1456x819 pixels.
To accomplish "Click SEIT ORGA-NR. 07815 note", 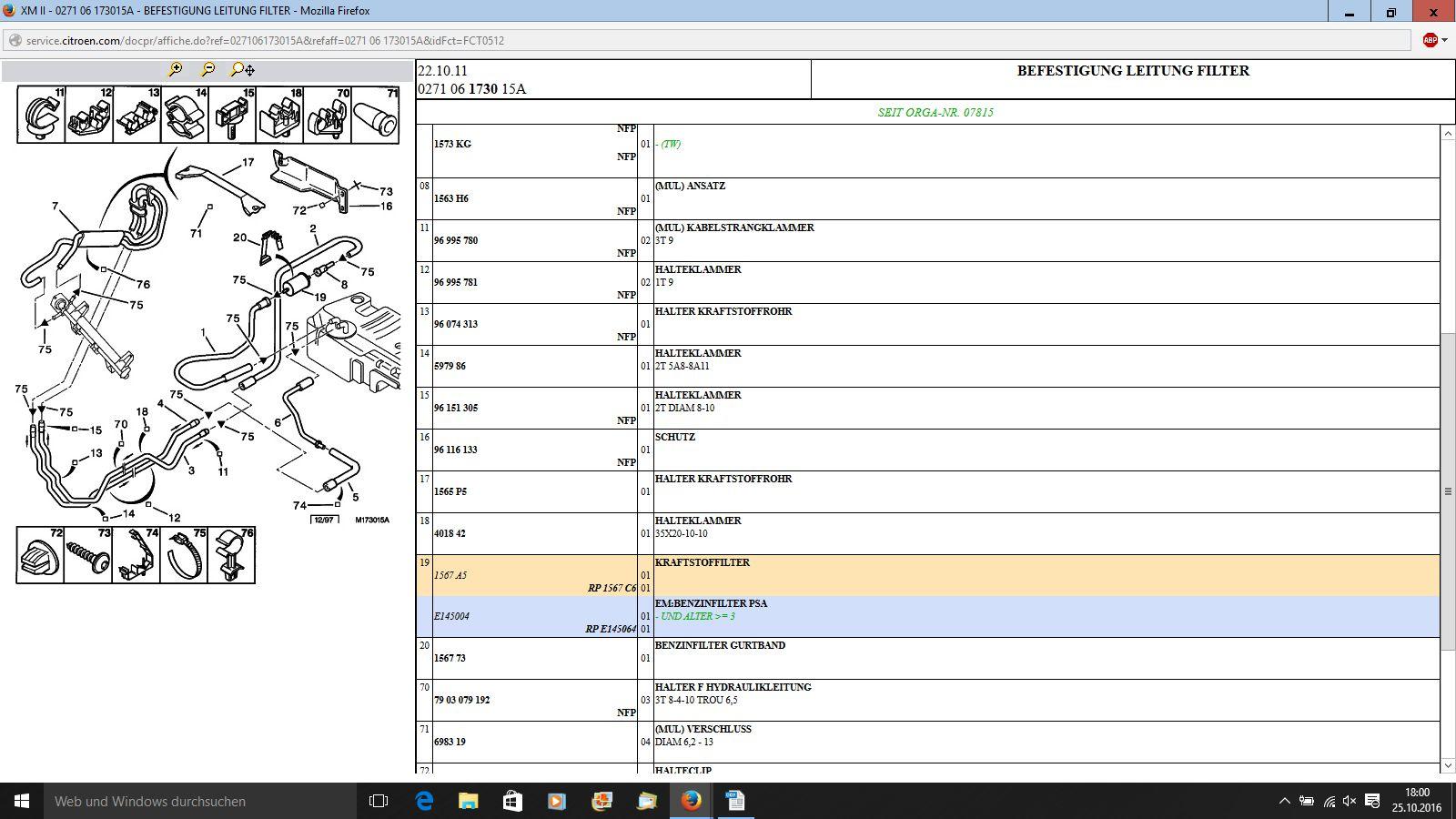I will pos(935,113).
